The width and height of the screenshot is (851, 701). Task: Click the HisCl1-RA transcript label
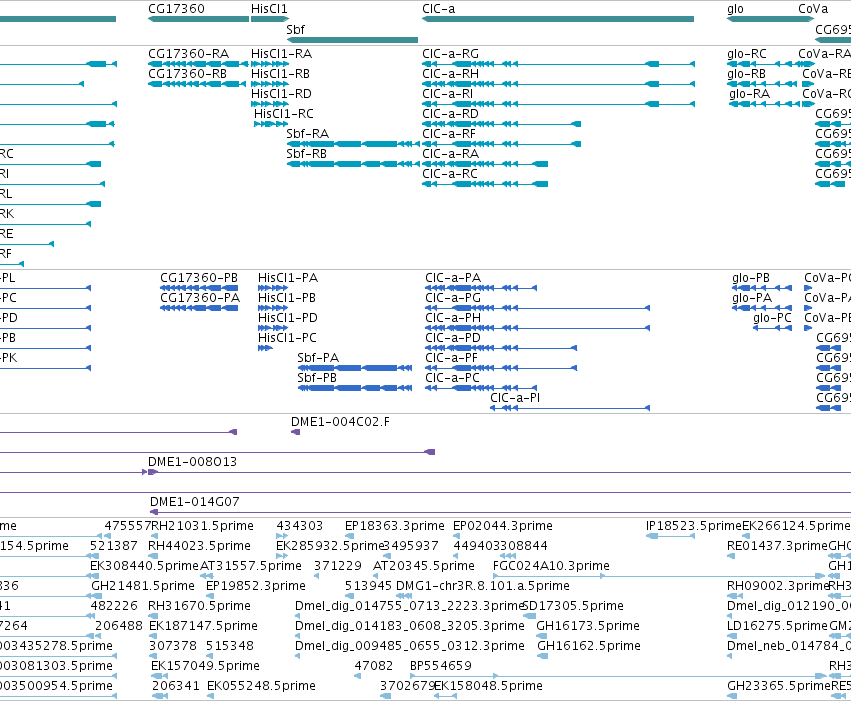tap(281, 54)
